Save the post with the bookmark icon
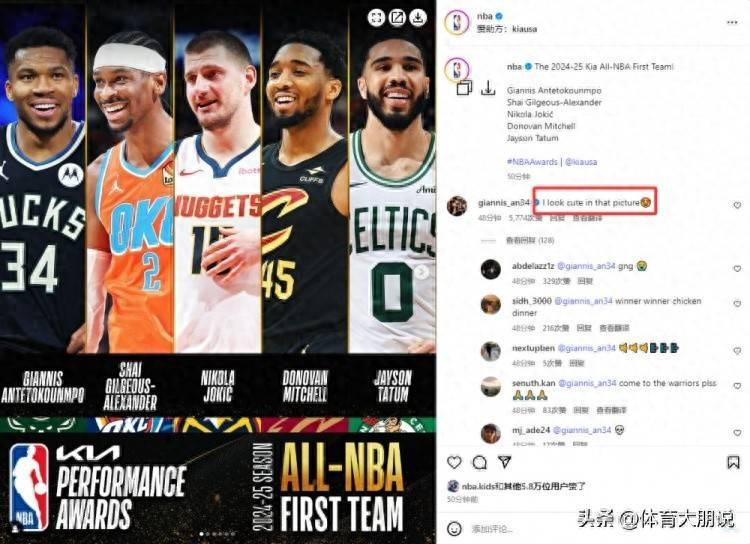Screen dimensions: 750x544 click(733, 462)
